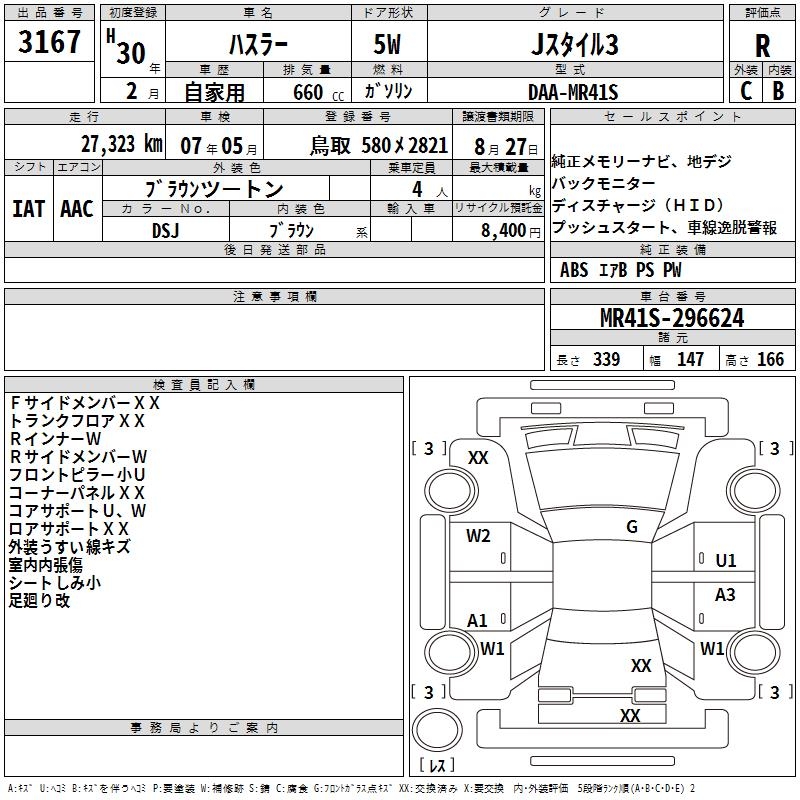Click sales point 純正メモリーナビ、地デジ
Screen dimensions: 800x800
(x=641, y=161)
